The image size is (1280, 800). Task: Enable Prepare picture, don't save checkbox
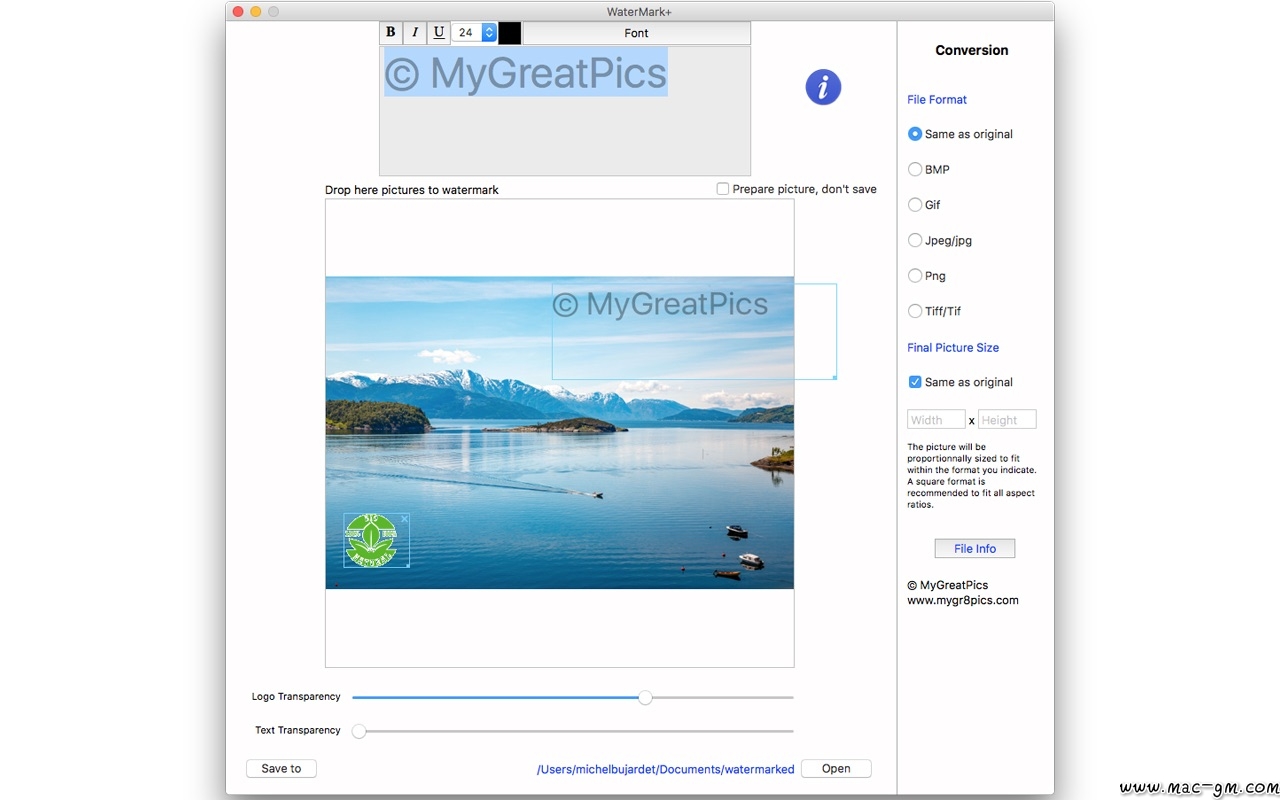coord(723,189)
